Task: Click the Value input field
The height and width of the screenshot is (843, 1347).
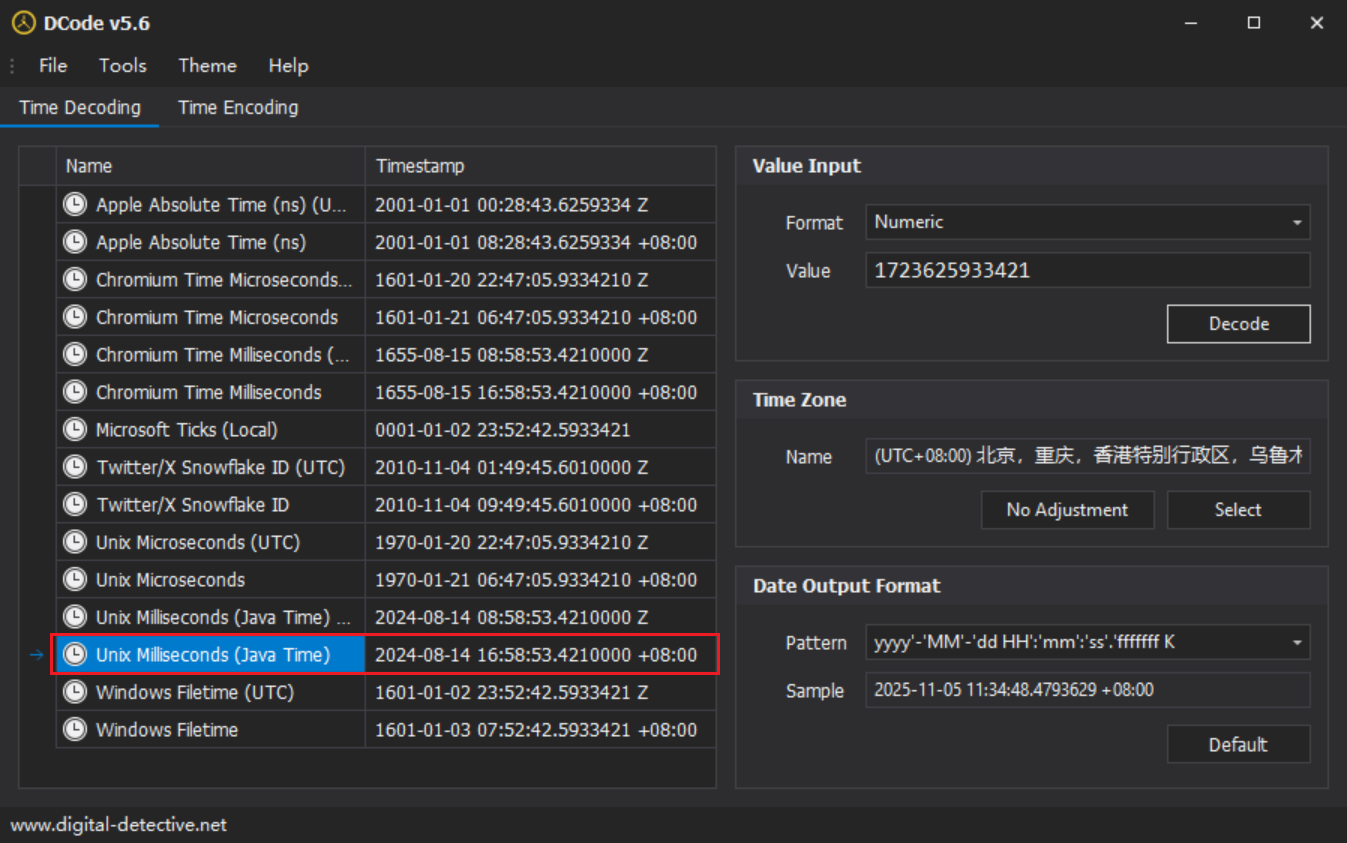Action: [1087, 271]
